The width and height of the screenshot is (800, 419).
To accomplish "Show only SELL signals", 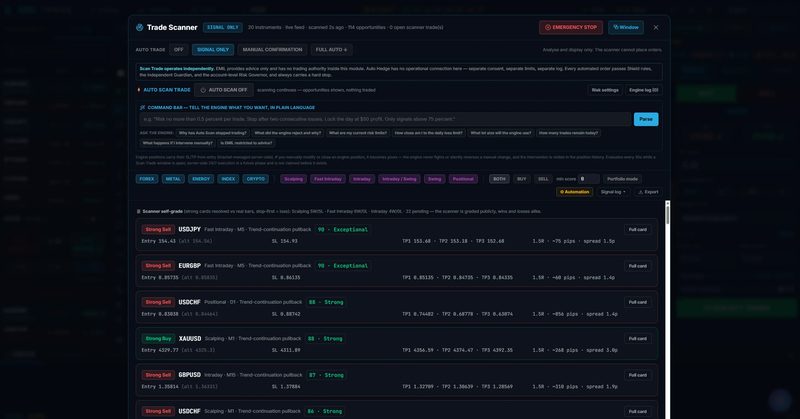I will point(543,179).
